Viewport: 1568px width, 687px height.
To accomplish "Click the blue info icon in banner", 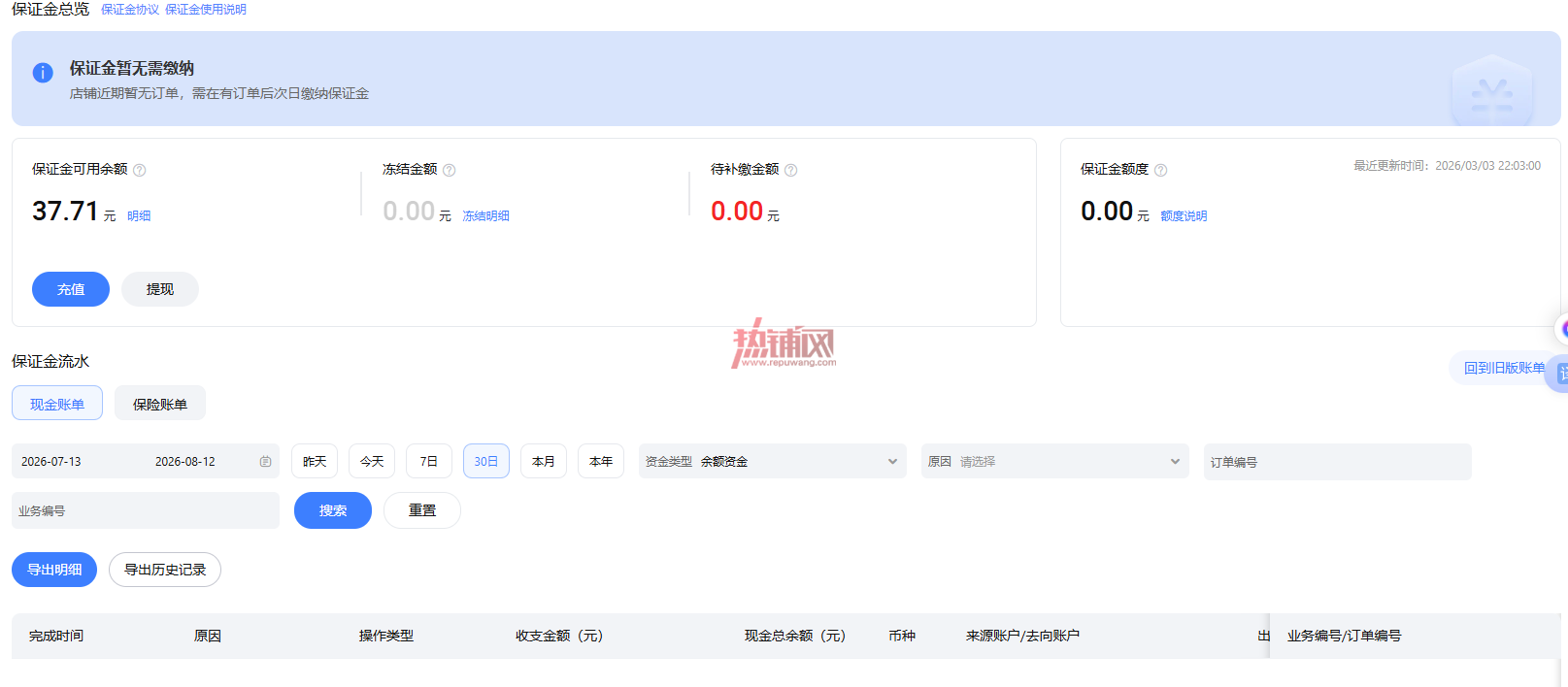I will (43, 73).
